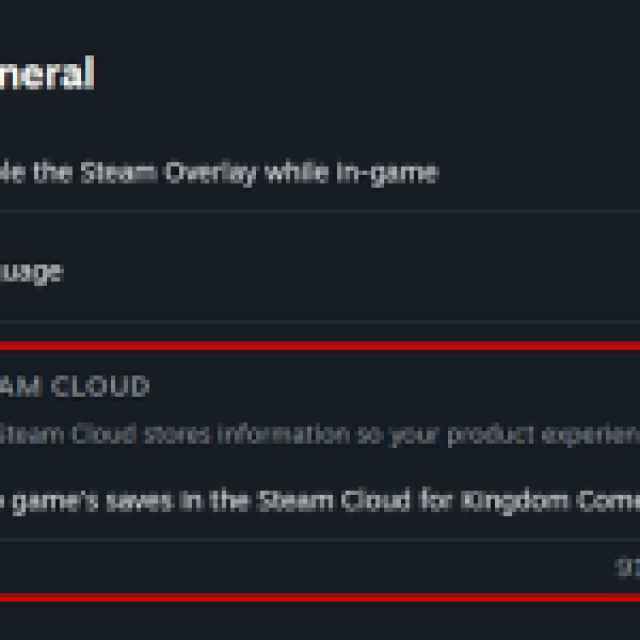Select the Steam Cloud section heading

[x=75, y=387]
